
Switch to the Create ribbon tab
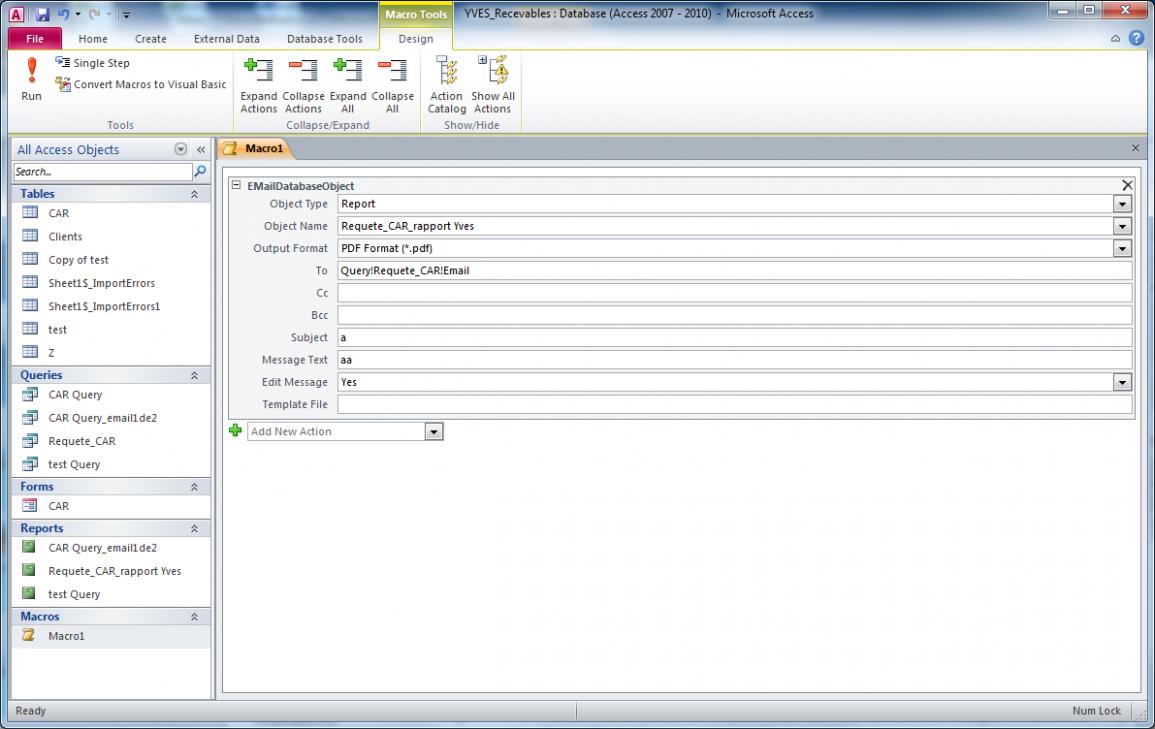pyautogui.click(x=150, y=39)
